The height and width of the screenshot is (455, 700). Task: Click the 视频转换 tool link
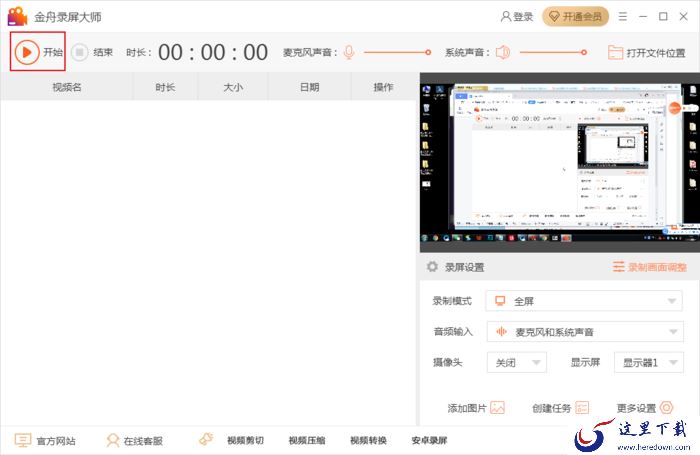(x=368, y=441)
